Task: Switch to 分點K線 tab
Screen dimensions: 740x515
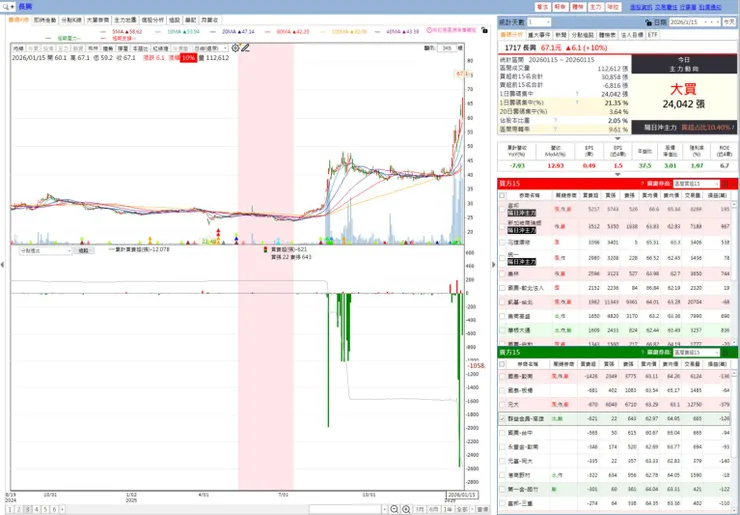Action: pyautogui.click(x=72, y=20)
